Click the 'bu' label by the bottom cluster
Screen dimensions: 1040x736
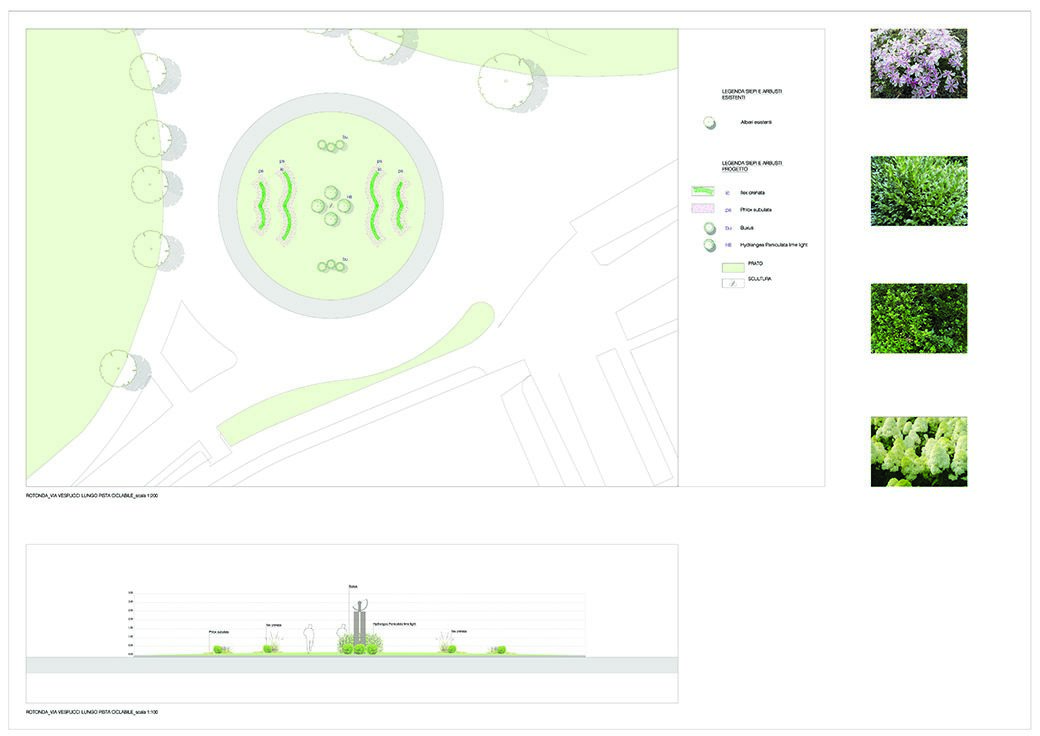(345, 259)
